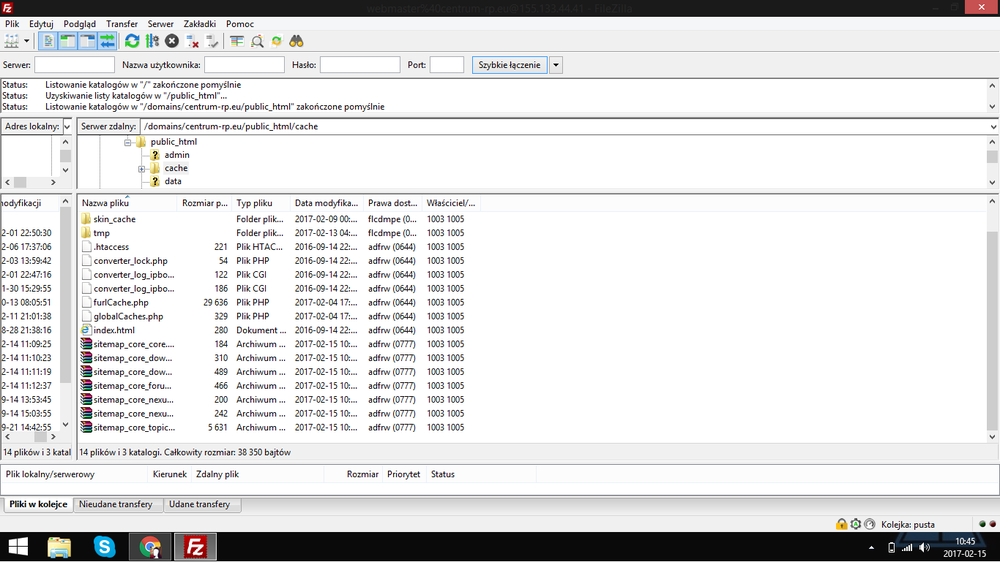Toggle message log display icon

47,41
